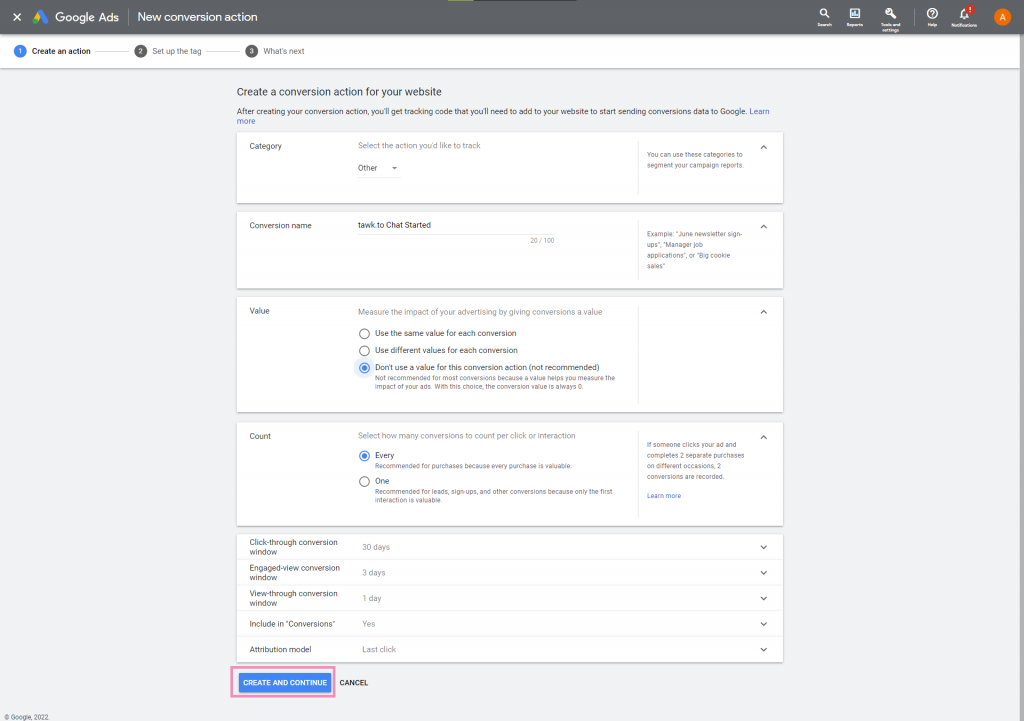Image resolution: width=1024 pixels, height=721 pixels.
Task: Collapse the Conversion name section
Action: click(x=763, y=227)
